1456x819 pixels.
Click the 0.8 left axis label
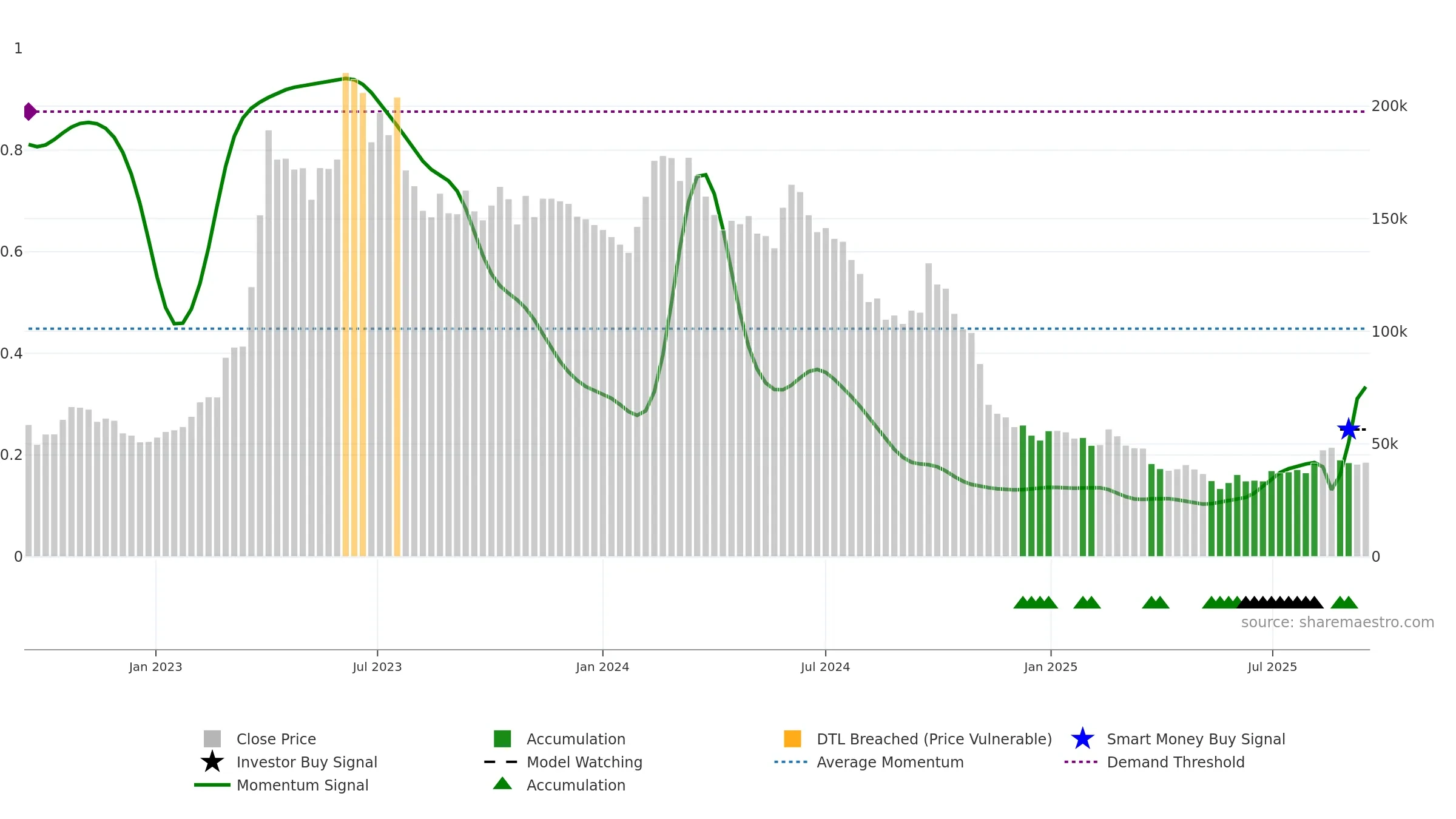[11, 150]
